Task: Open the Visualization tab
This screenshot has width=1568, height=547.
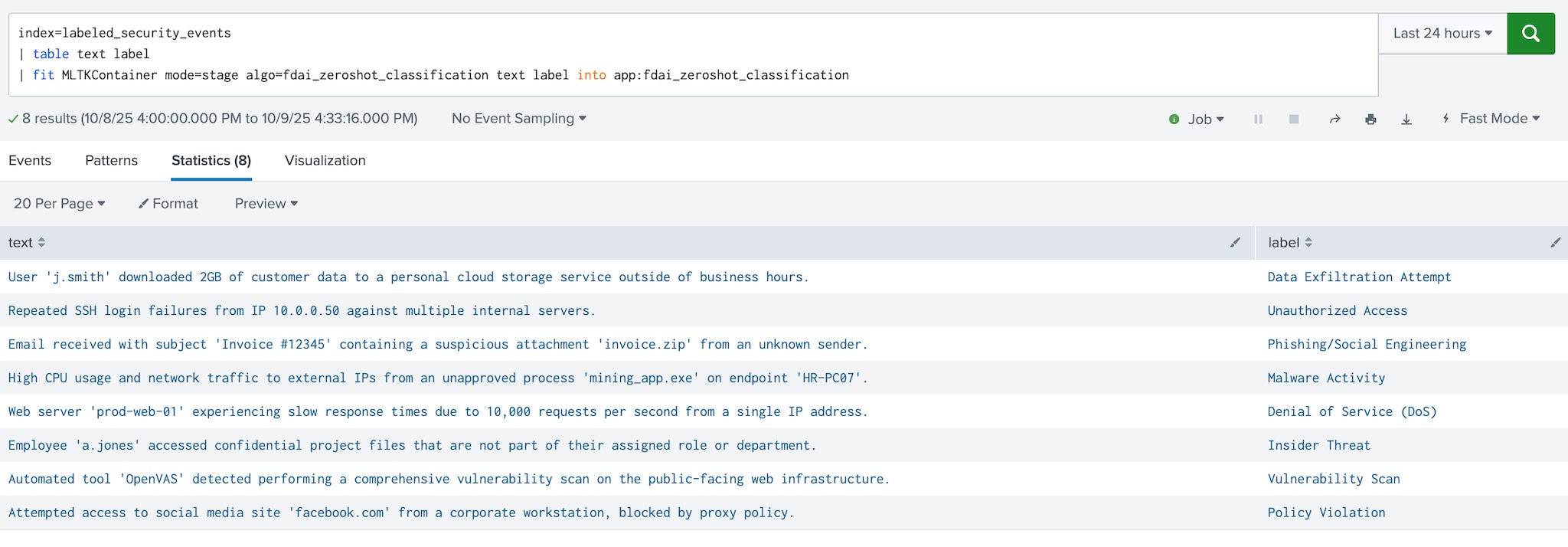Action: [x=325, y=161]
